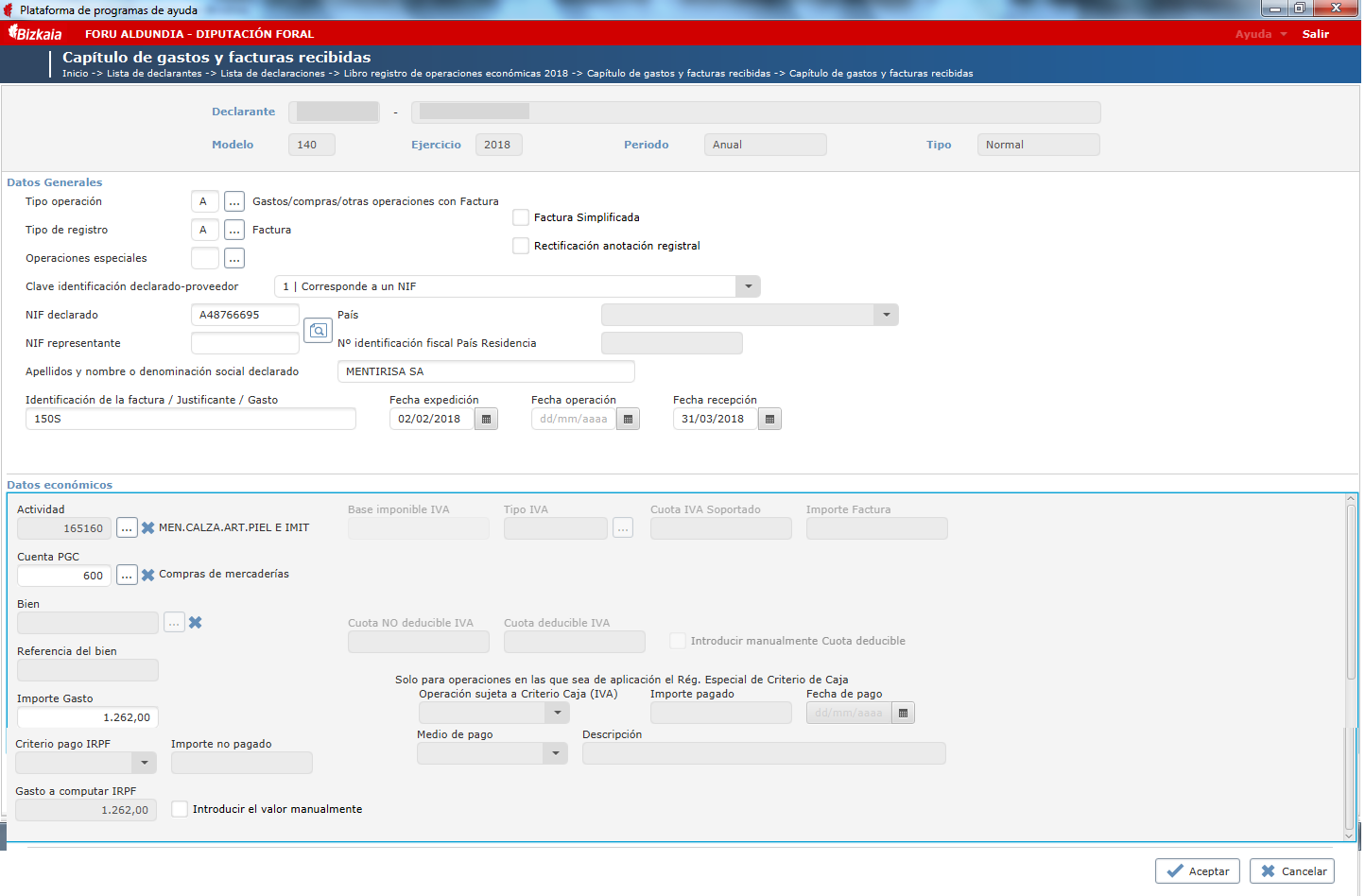Open the Tipo IVA lookup button

623,528
